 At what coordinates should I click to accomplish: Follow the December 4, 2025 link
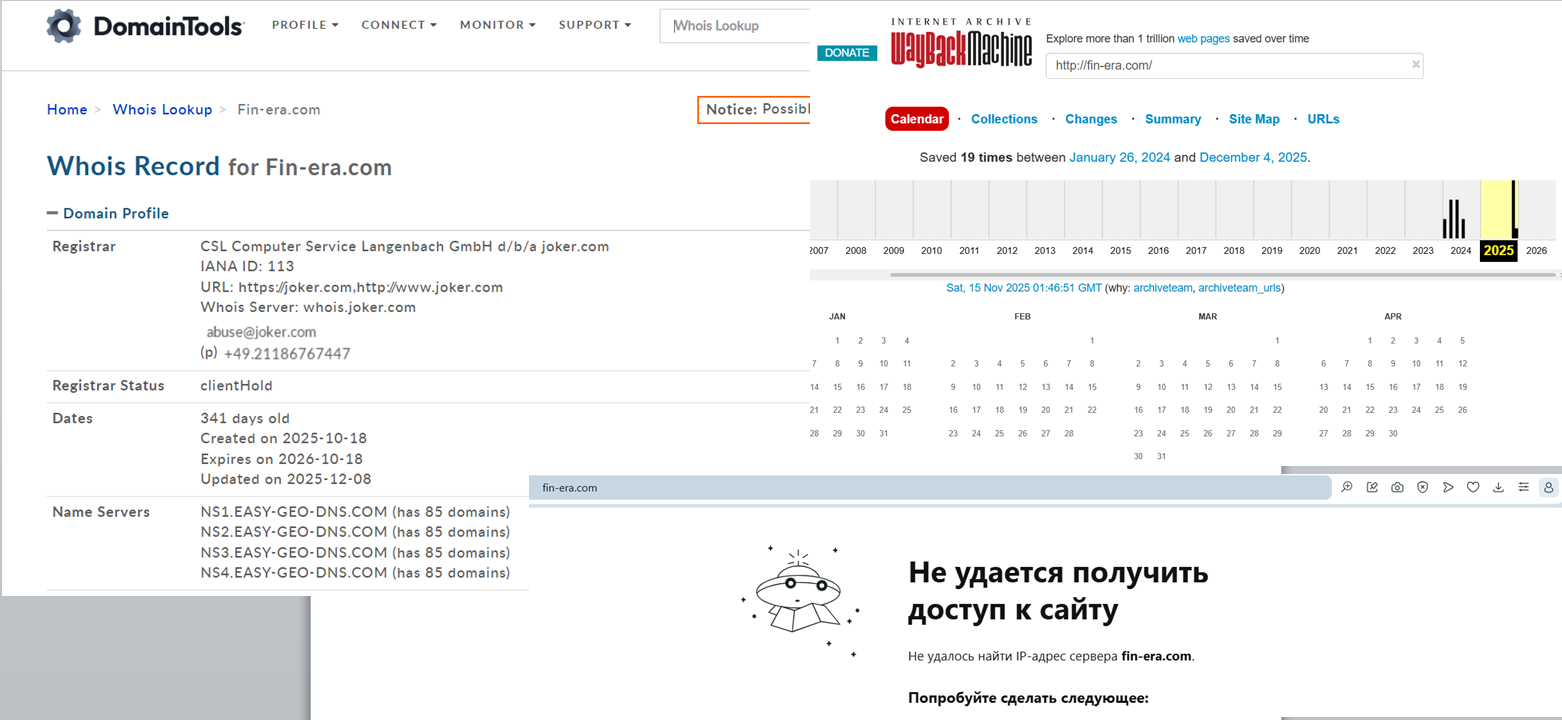tap(1253, 158)
